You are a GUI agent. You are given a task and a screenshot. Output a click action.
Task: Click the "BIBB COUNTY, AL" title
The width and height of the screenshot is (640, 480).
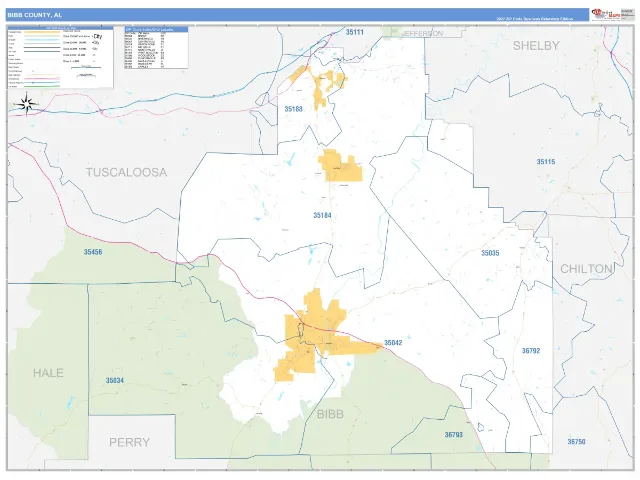click(35, 15)
